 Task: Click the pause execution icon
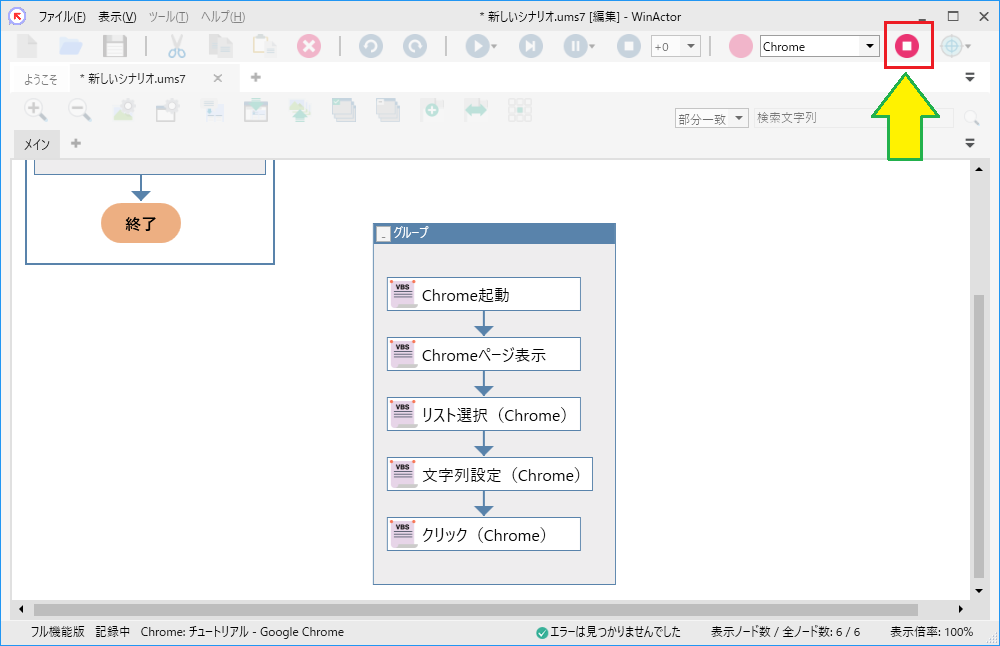575,46
